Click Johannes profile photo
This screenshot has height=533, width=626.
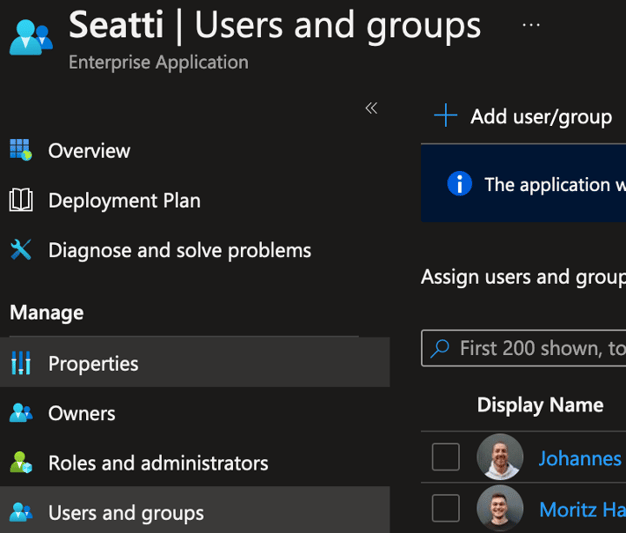[x=500, y=456]
